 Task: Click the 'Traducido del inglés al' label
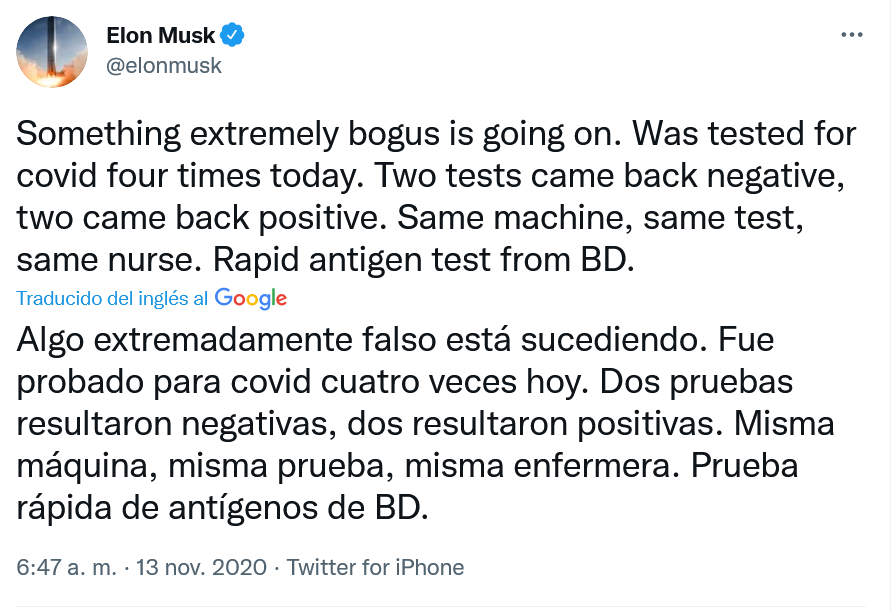(112, 298)
